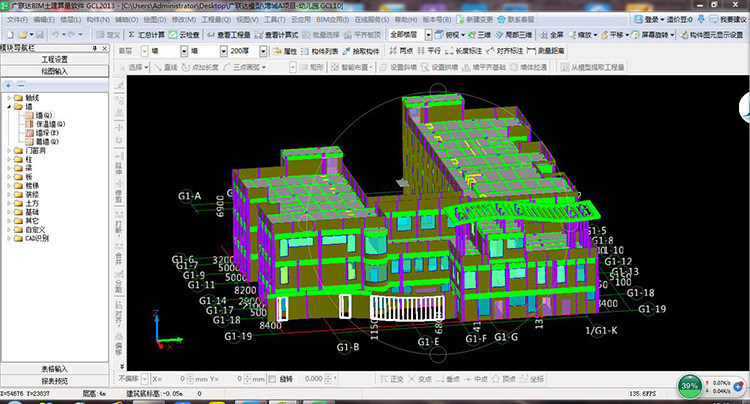
Task: Open the BIM应用(I) menu
Action: [333, 20]
